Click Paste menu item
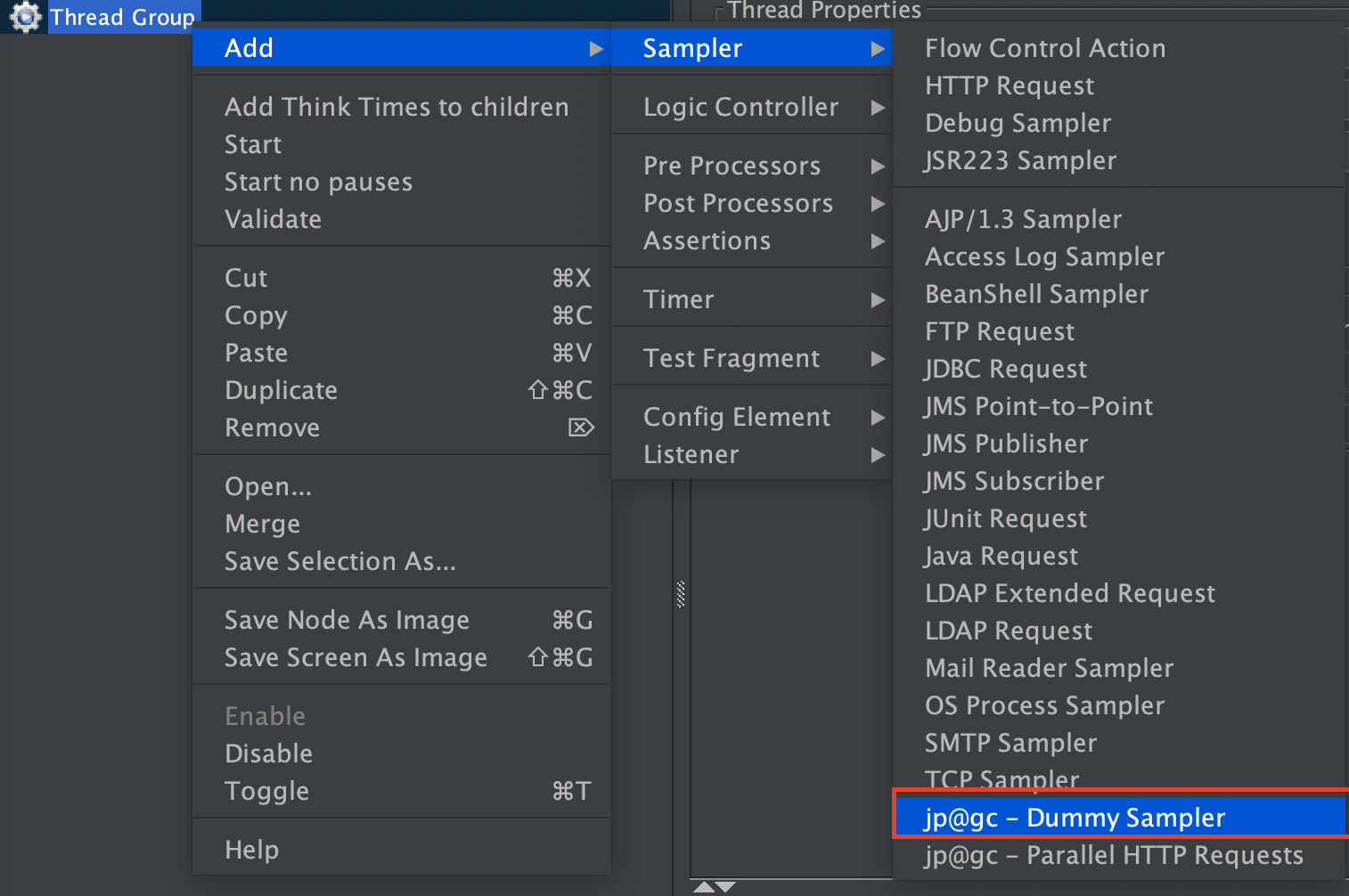 point(402,353)
